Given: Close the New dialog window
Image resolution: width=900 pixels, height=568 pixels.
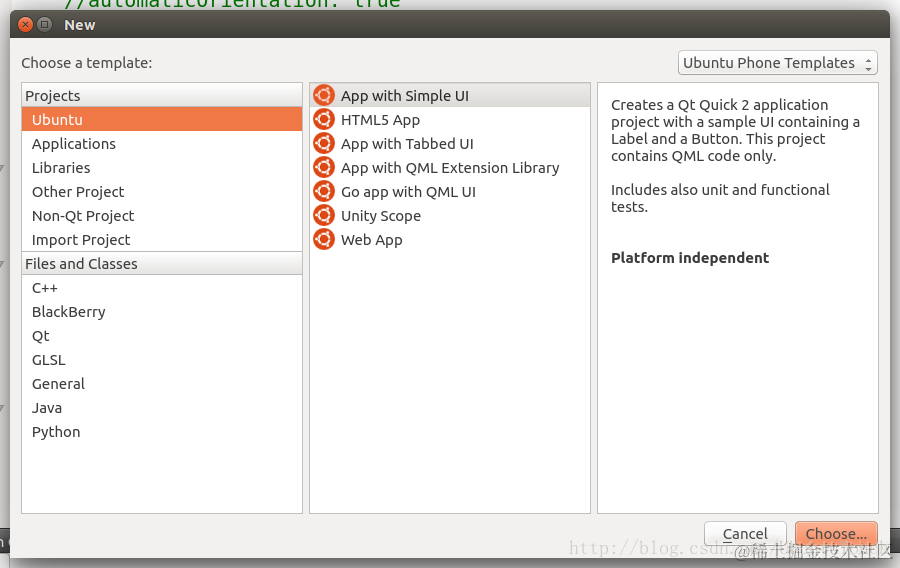Looking at the screenshot, I should 25,25.
